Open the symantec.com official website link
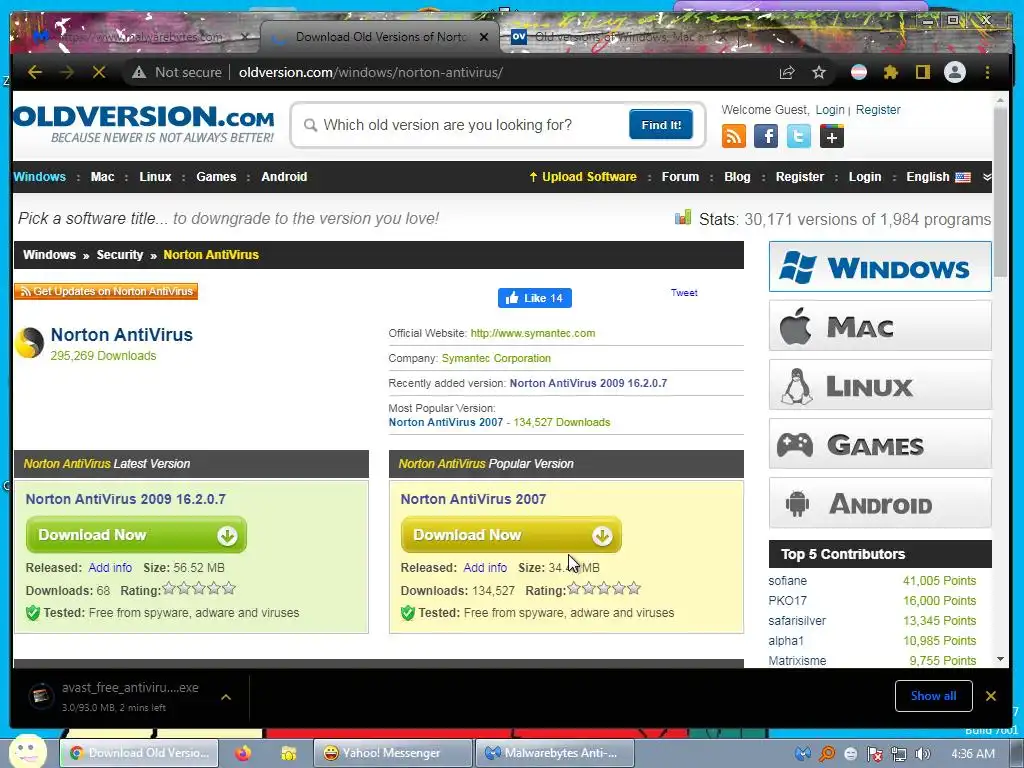The image size is (1024, 768). click(532, 333)
